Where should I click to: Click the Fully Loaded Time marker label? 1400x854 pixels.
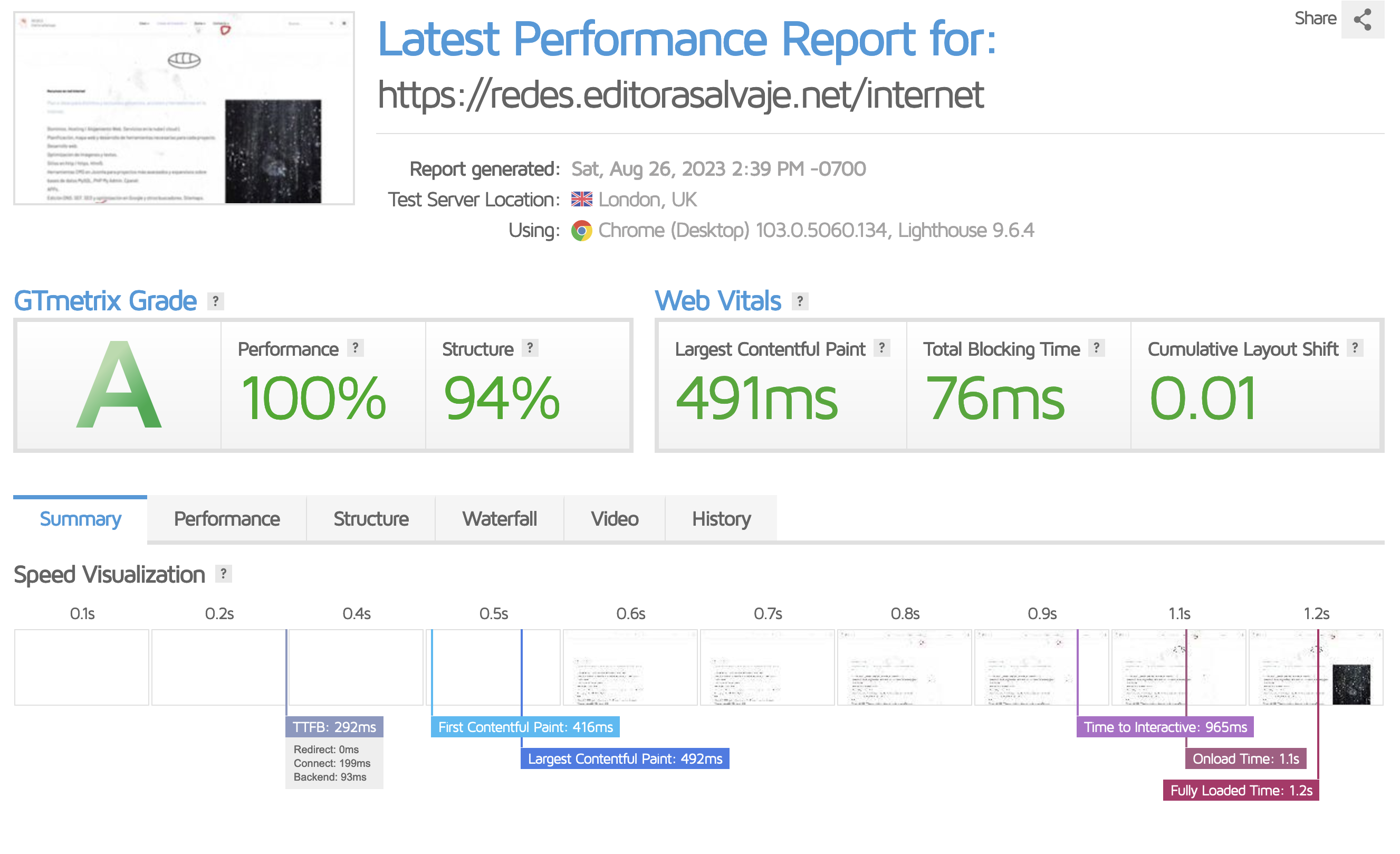pos(1240,790)
